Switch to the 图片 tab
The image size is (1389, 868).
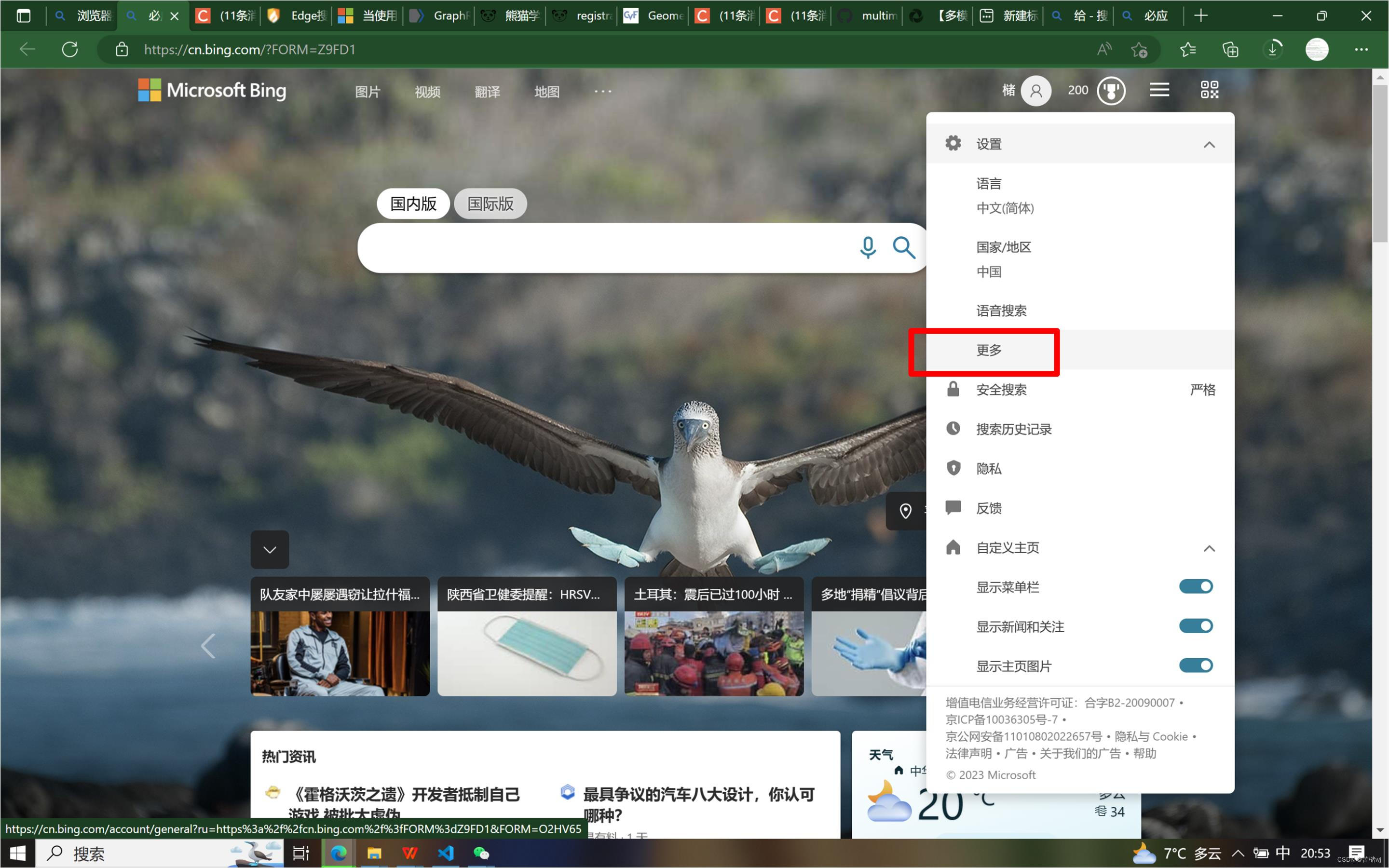[x=368, y=91]
